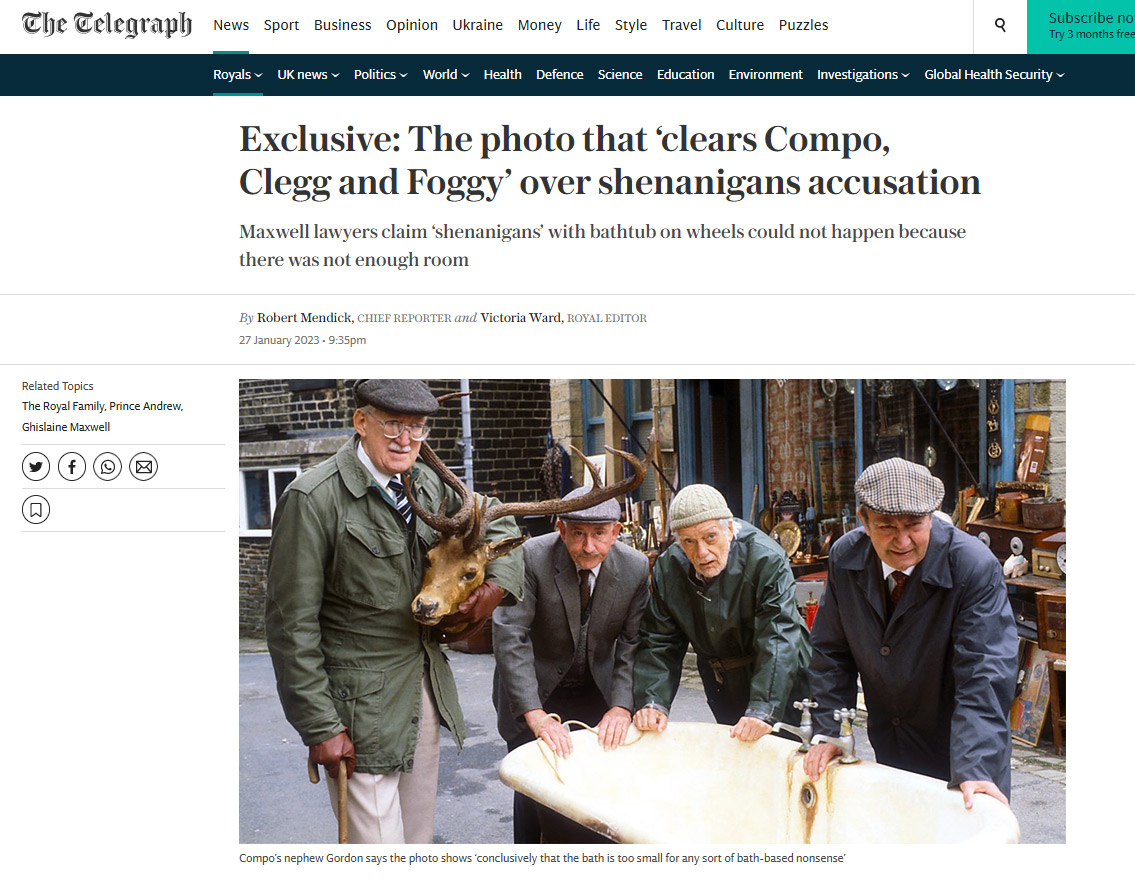Share article via WhatsApp icon

108,467
